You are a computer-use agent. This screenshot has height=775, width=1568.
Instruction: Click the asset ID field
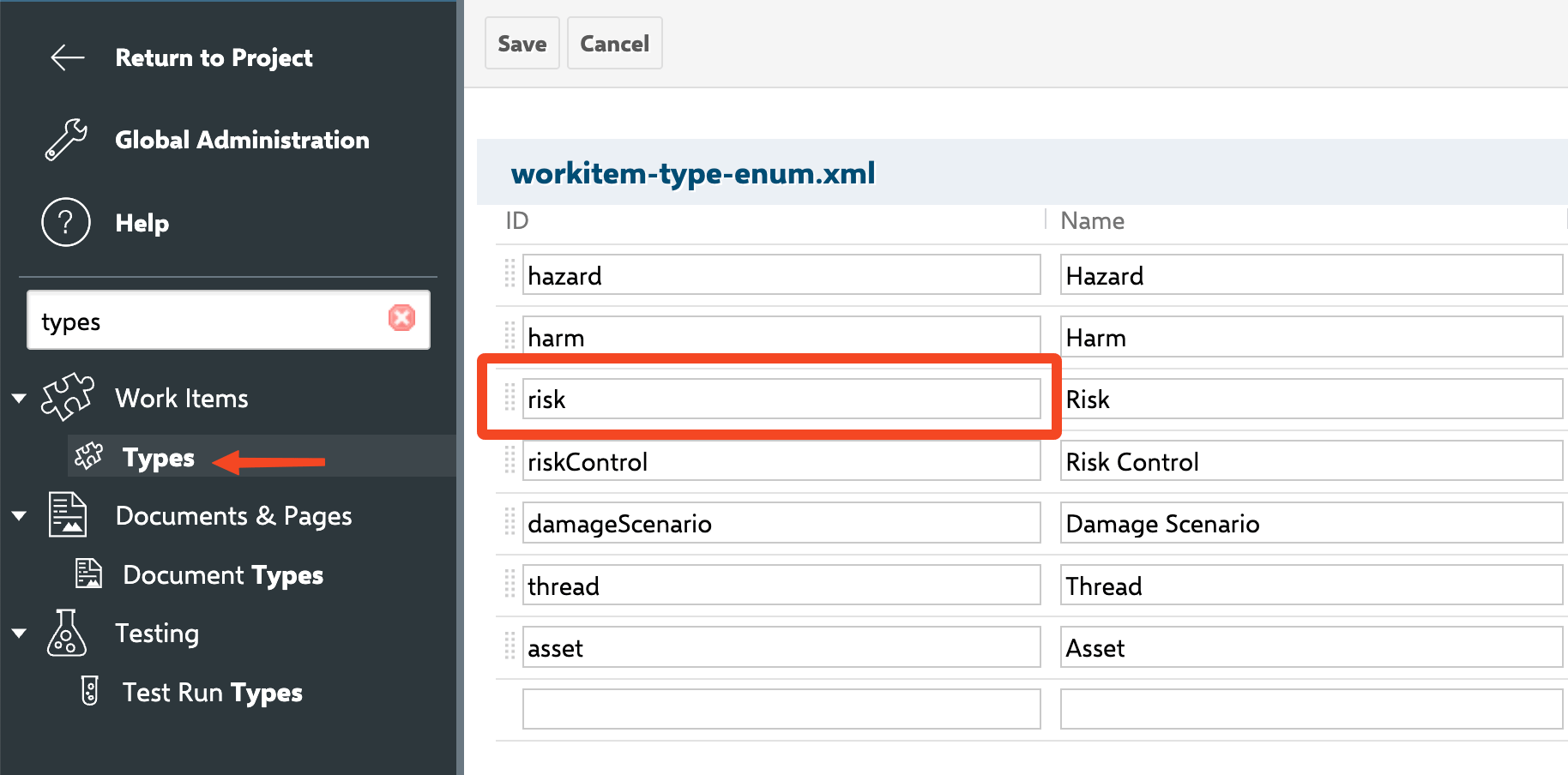[781, 646]
